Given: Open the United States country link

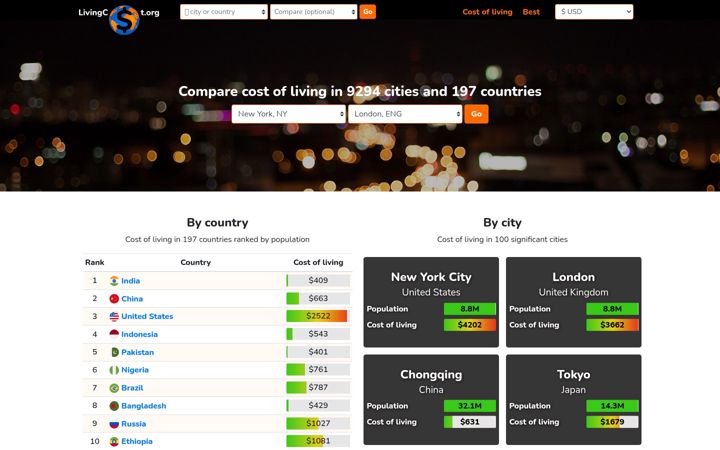Looking at the screenshot, I should tap(147, 316).
